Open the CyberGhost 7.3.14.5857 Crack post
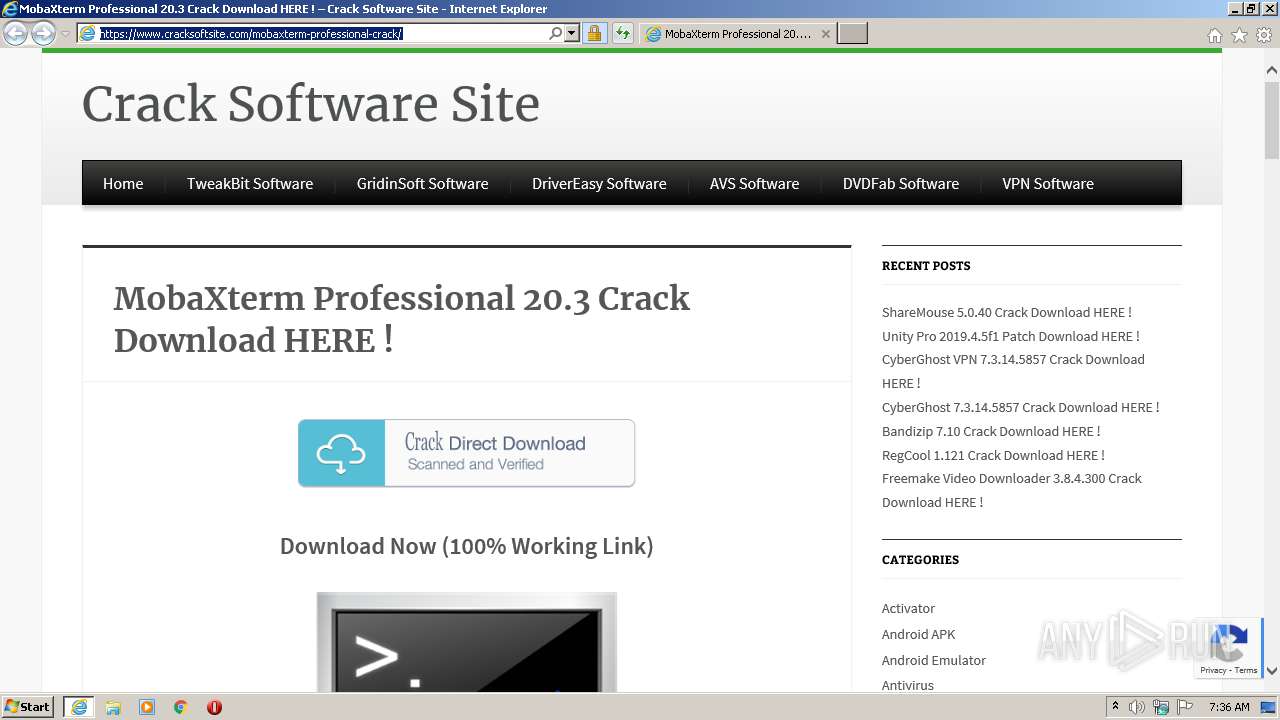The image size is (1280, 720). pos(1021,407)
